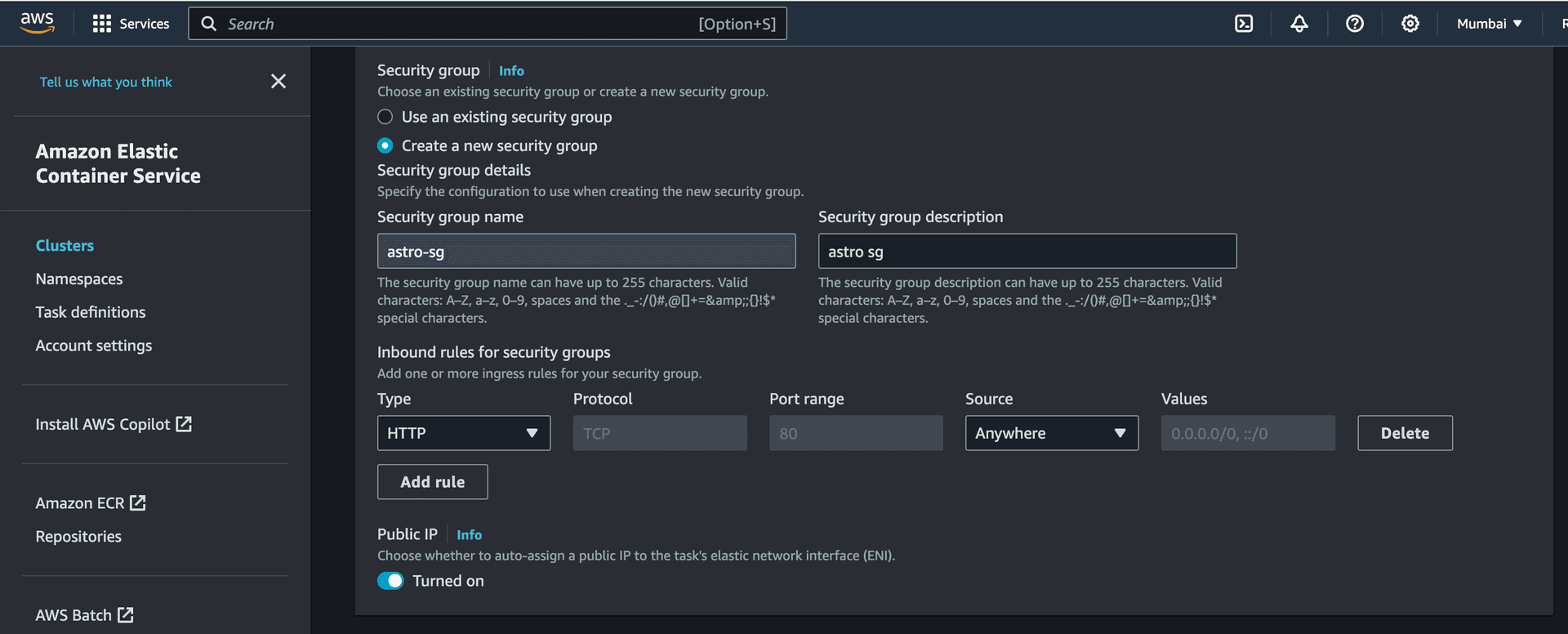Select 'Create a new security group'

pos(385,145)
